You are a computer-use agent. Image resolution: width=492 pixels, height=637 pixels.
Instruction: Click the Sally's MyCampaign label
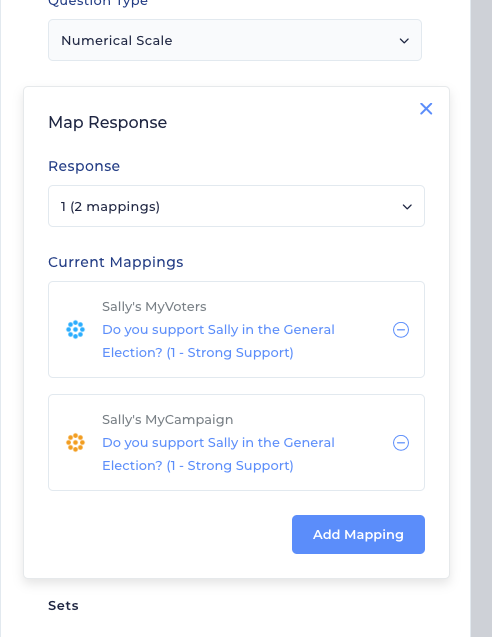click(167, 420)
